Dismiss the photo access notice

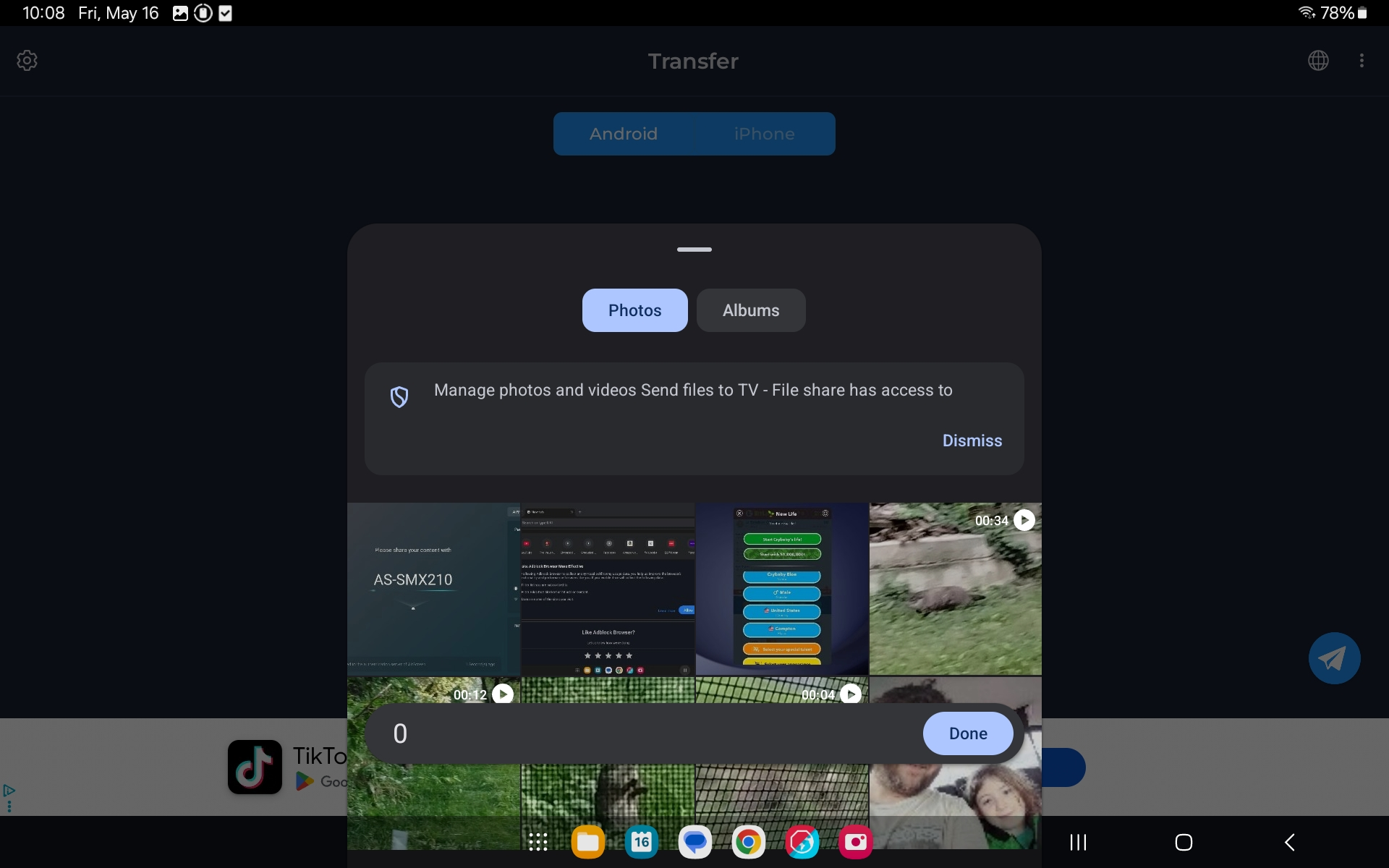[x=972, y=441]
